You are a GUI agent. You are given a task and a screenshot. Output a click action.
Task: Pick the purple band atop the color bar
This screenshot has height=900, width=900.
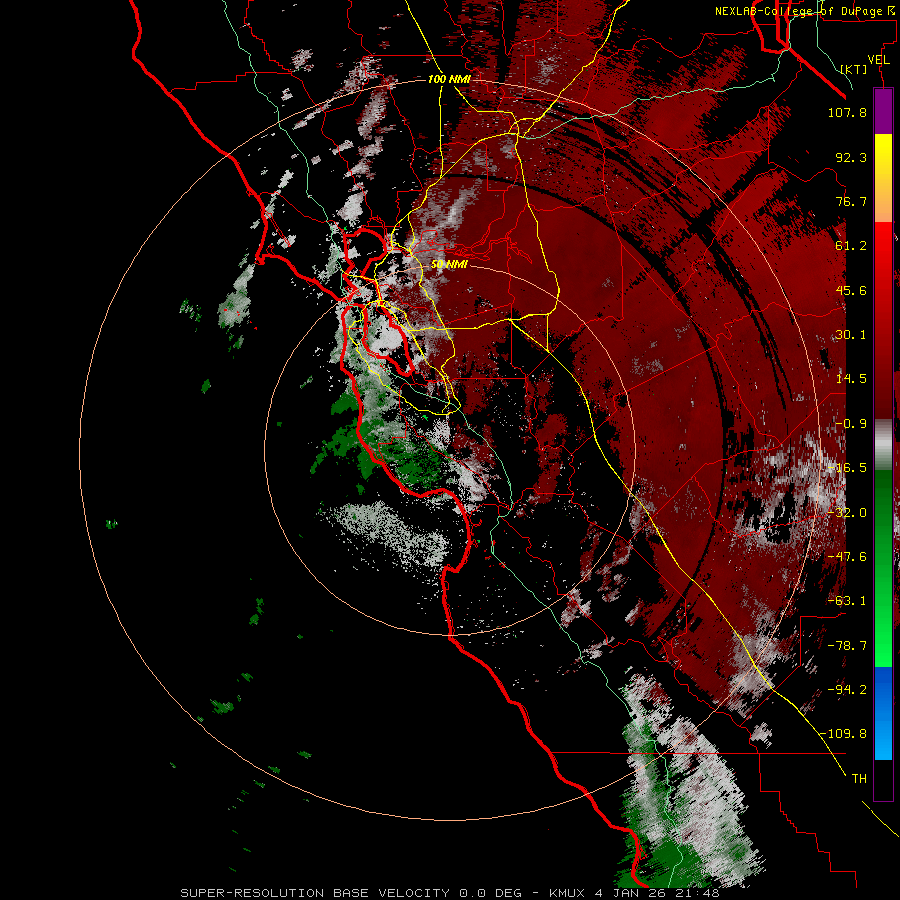[x=883, y=111]
